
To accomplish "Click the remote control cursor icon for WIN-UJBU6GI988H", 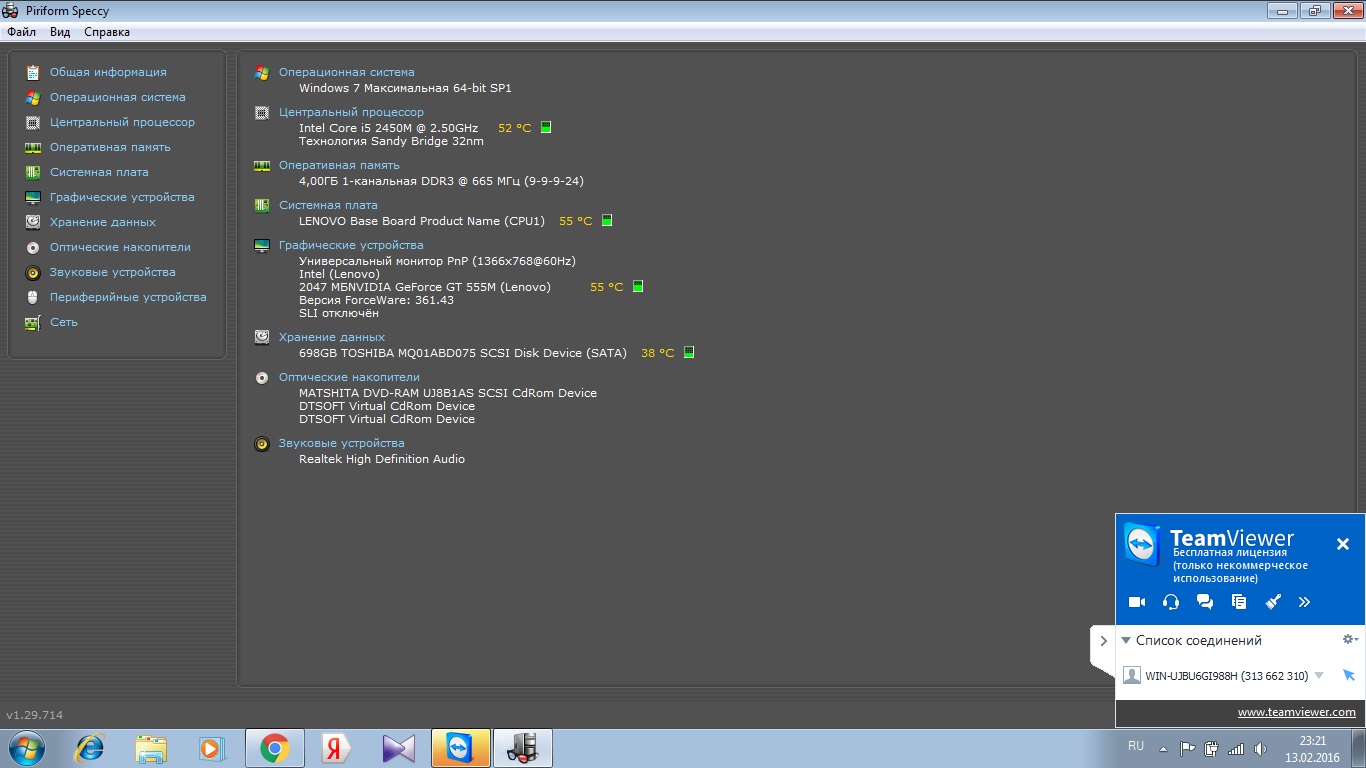I will pos(1348,676).
